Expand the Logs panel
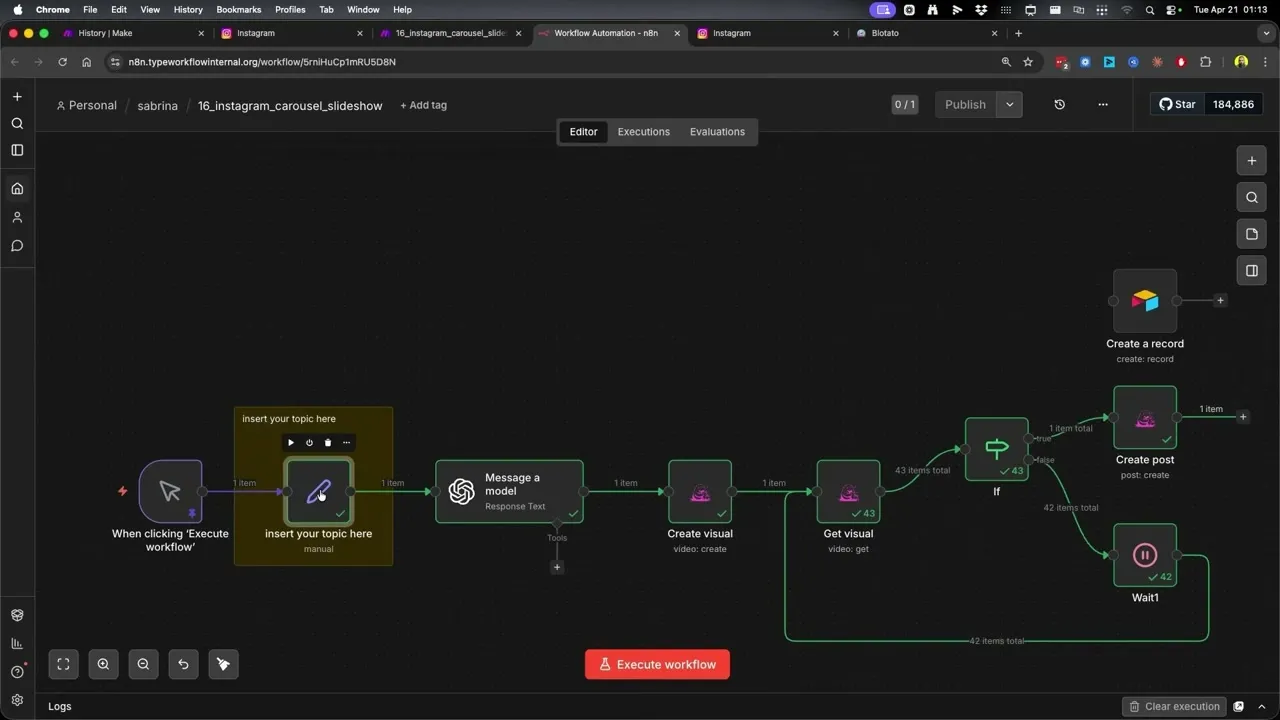Viewport: 1280px width, 720px height. [x=60, y=706]
